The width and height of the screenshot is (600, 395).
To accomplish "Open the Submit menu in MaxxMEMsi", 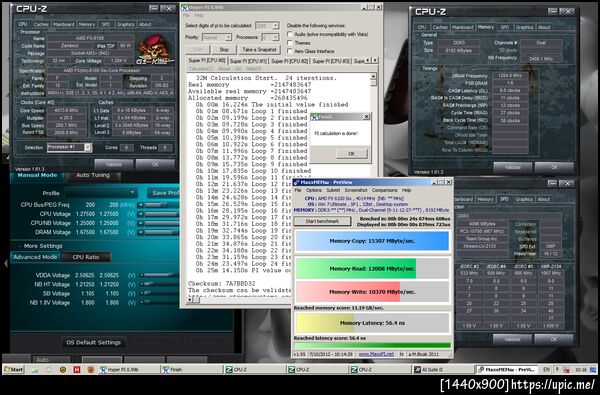I will pyautogui.click(x=333, y=190).
